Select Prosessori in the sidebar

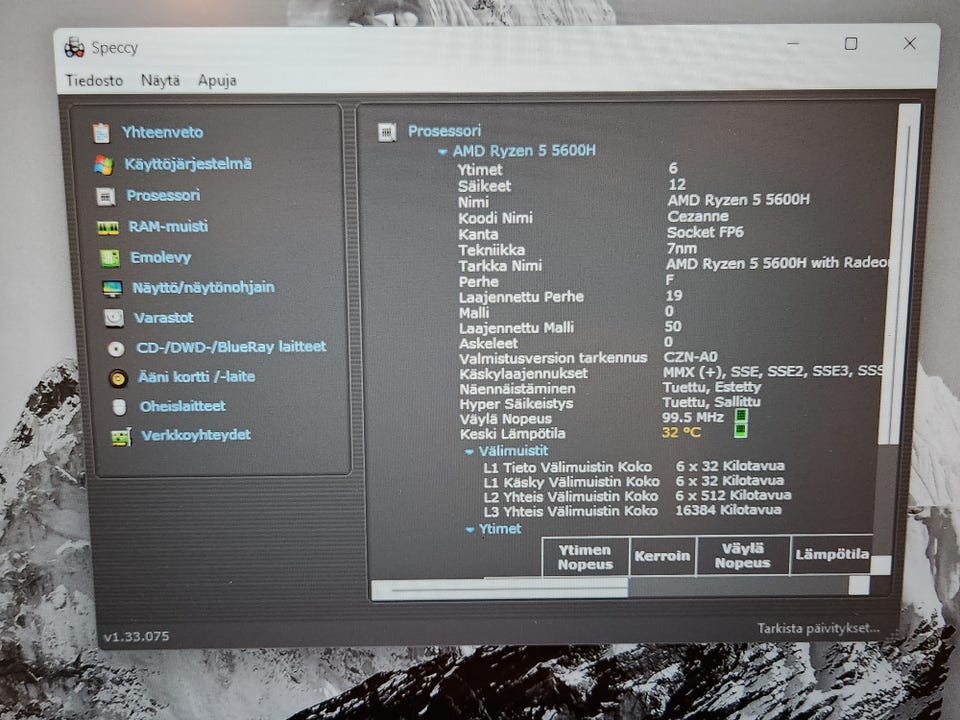point(163,195)
